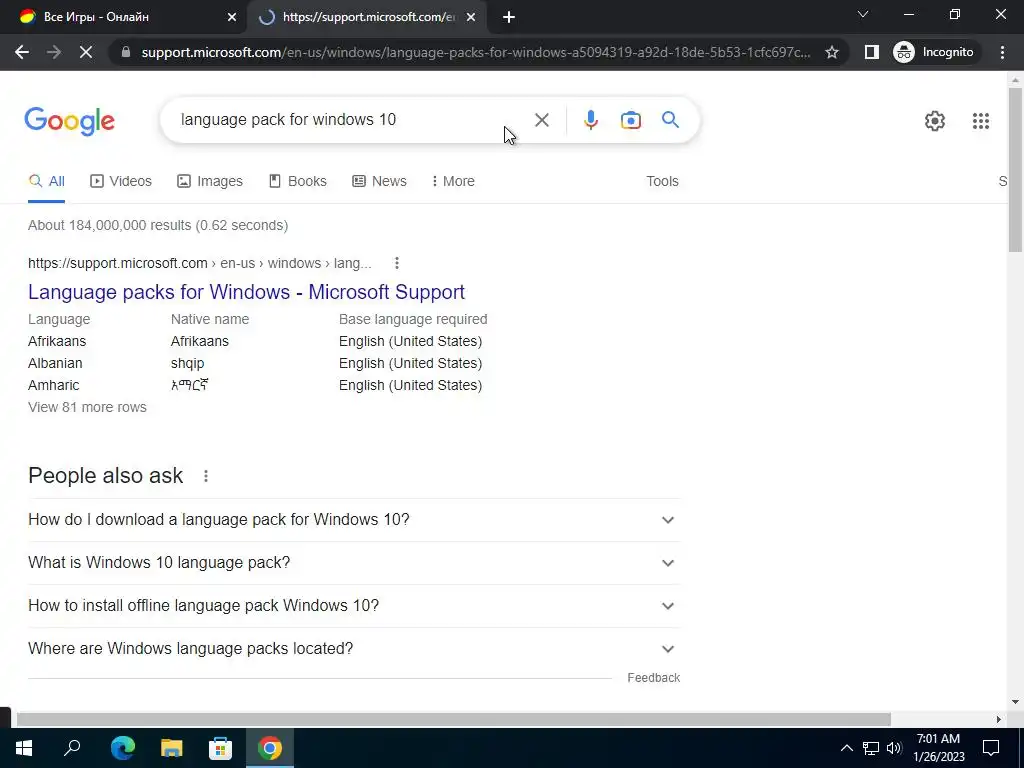
Task: Open Google apps grid
Action: 980,121
